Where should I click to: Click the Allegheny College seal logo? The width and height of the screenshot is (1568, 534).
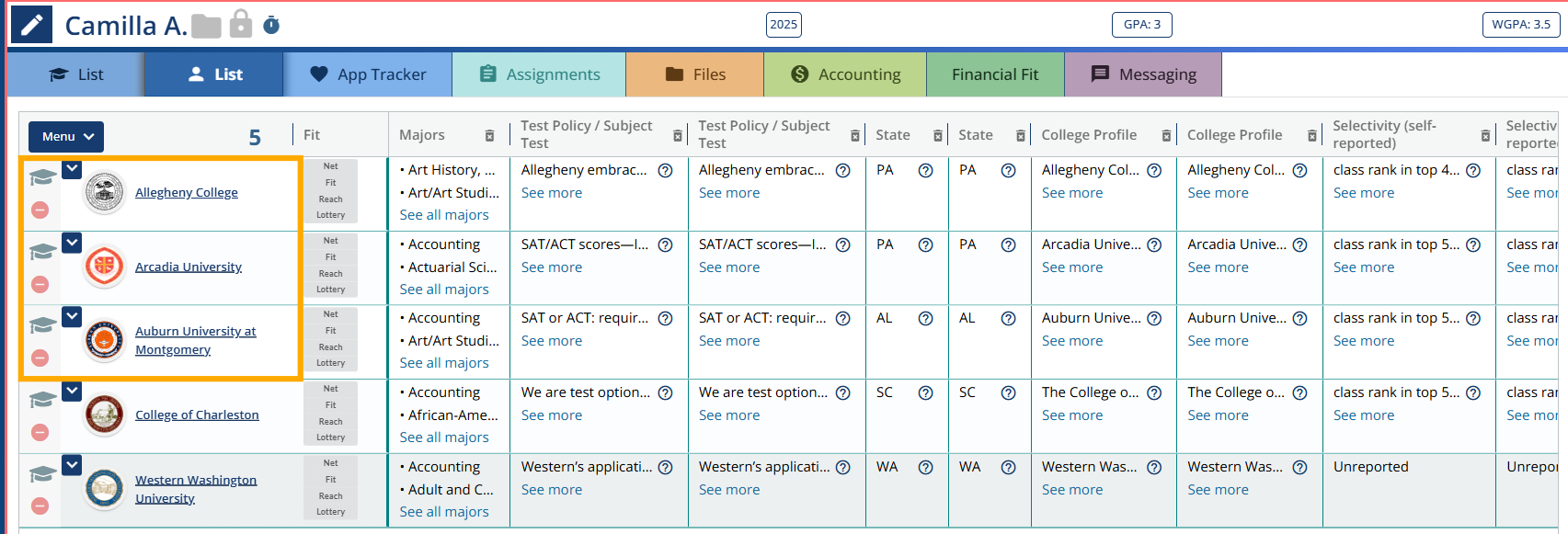coord(104,193)
